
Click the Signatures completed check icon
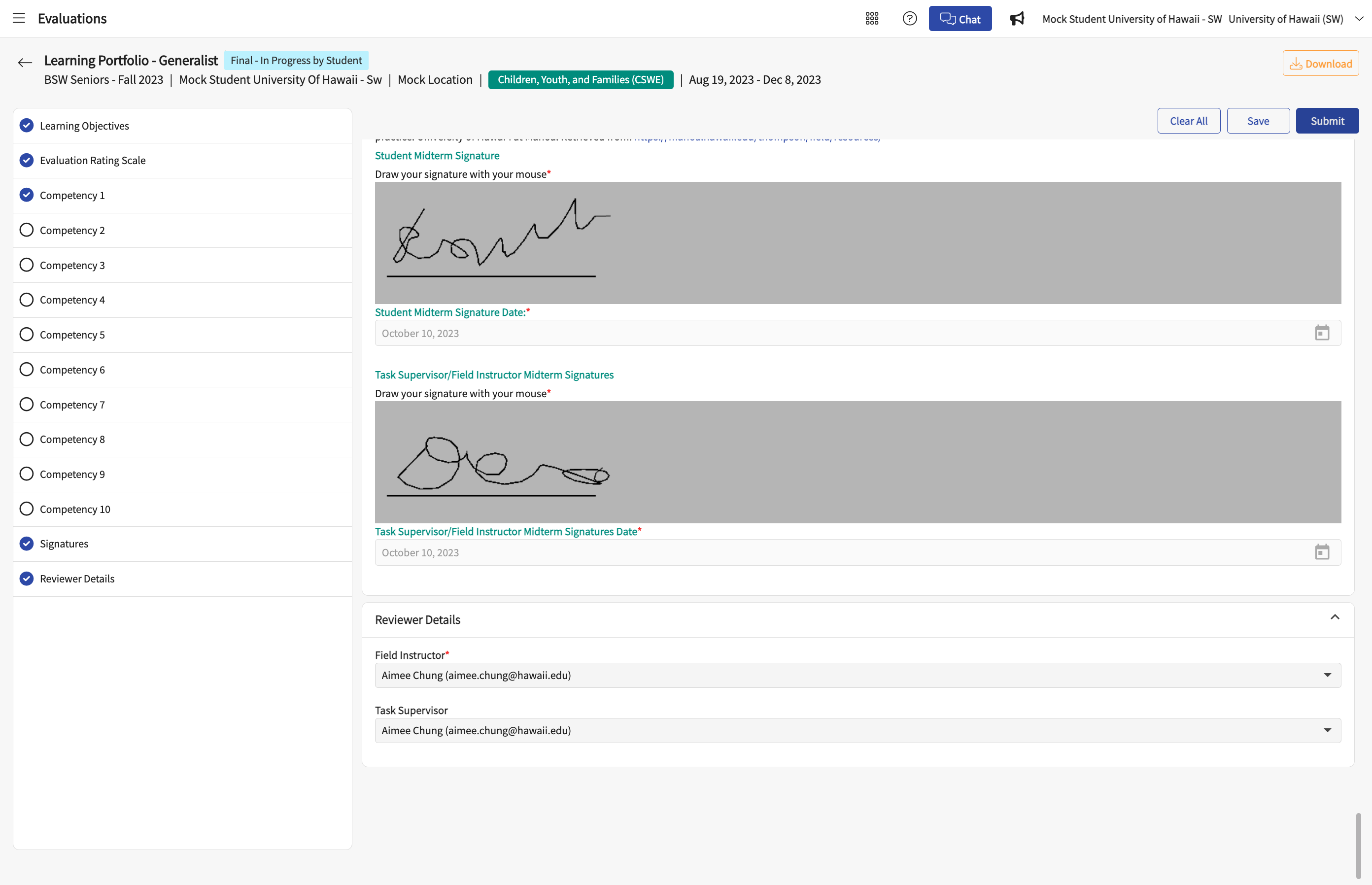[x=27, y=544]
